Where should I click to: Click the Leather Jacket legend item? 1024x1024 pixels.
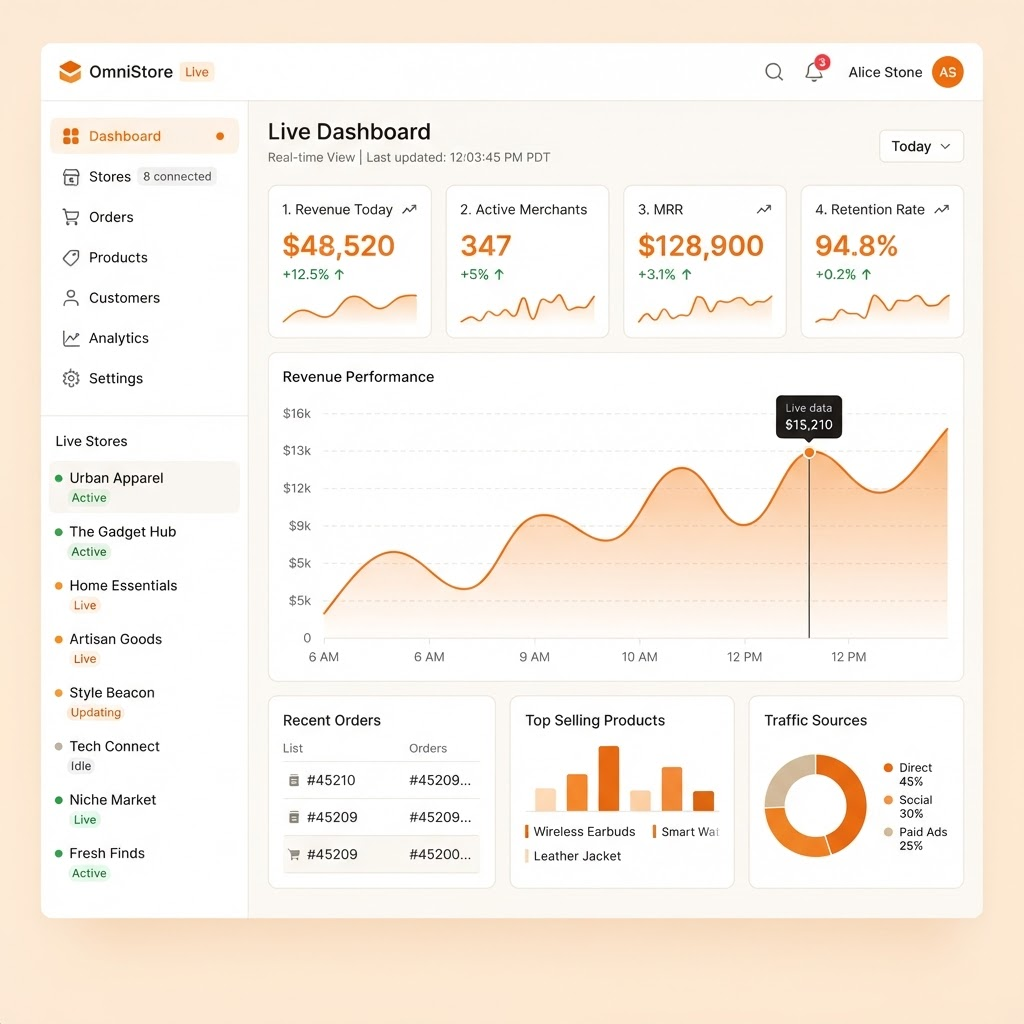coord(573,856)
